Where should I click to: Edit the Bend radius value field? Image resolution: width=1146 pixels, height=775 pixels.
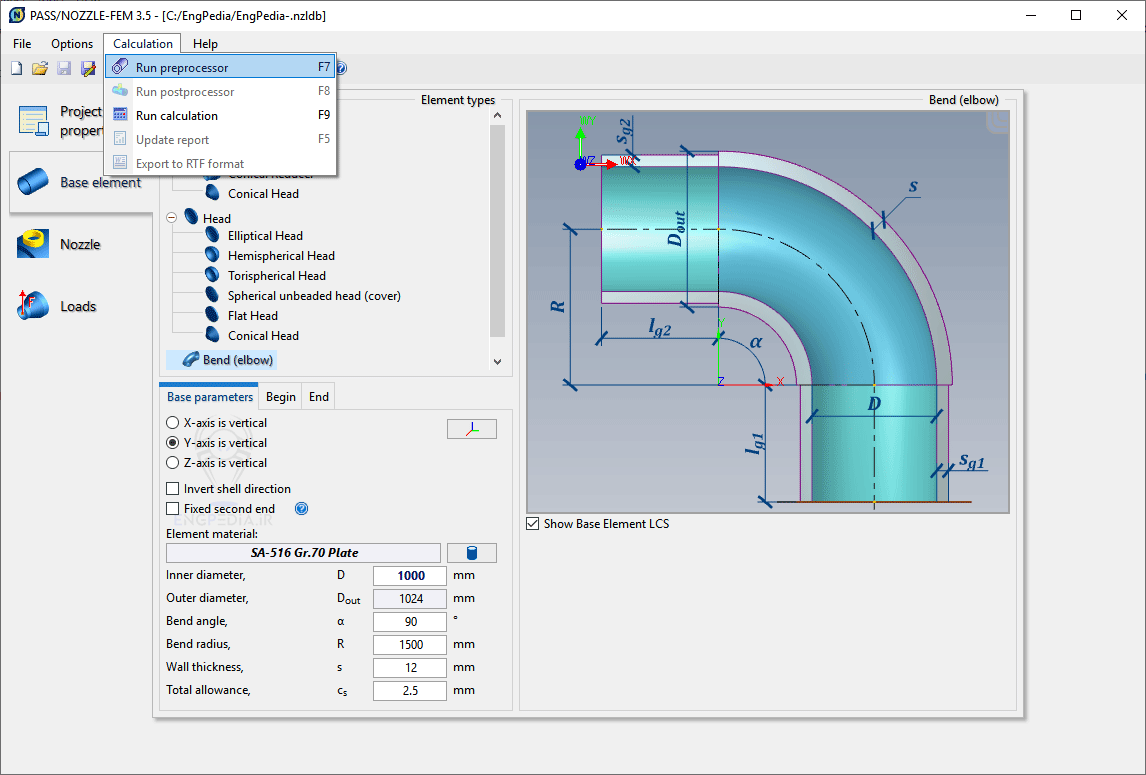coord(409,644)
